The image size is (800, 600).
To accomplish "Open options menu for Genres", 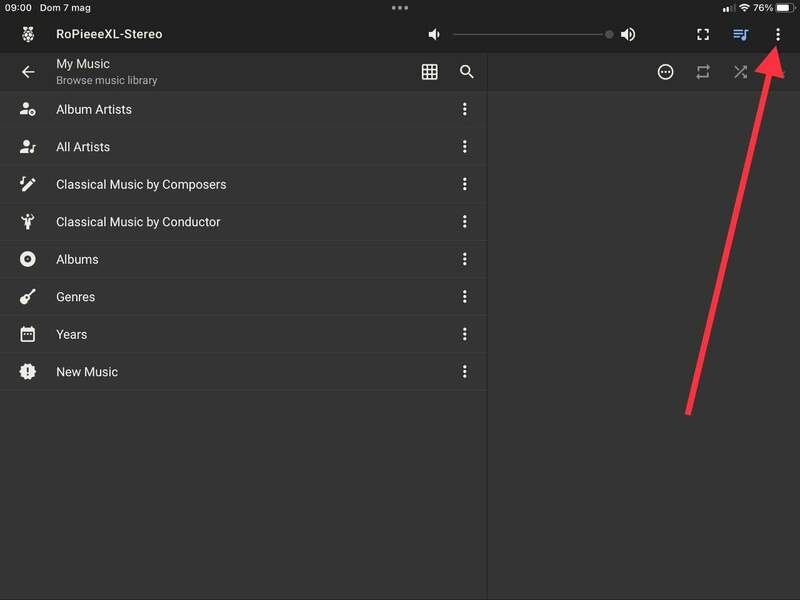I will click(464, 297).
